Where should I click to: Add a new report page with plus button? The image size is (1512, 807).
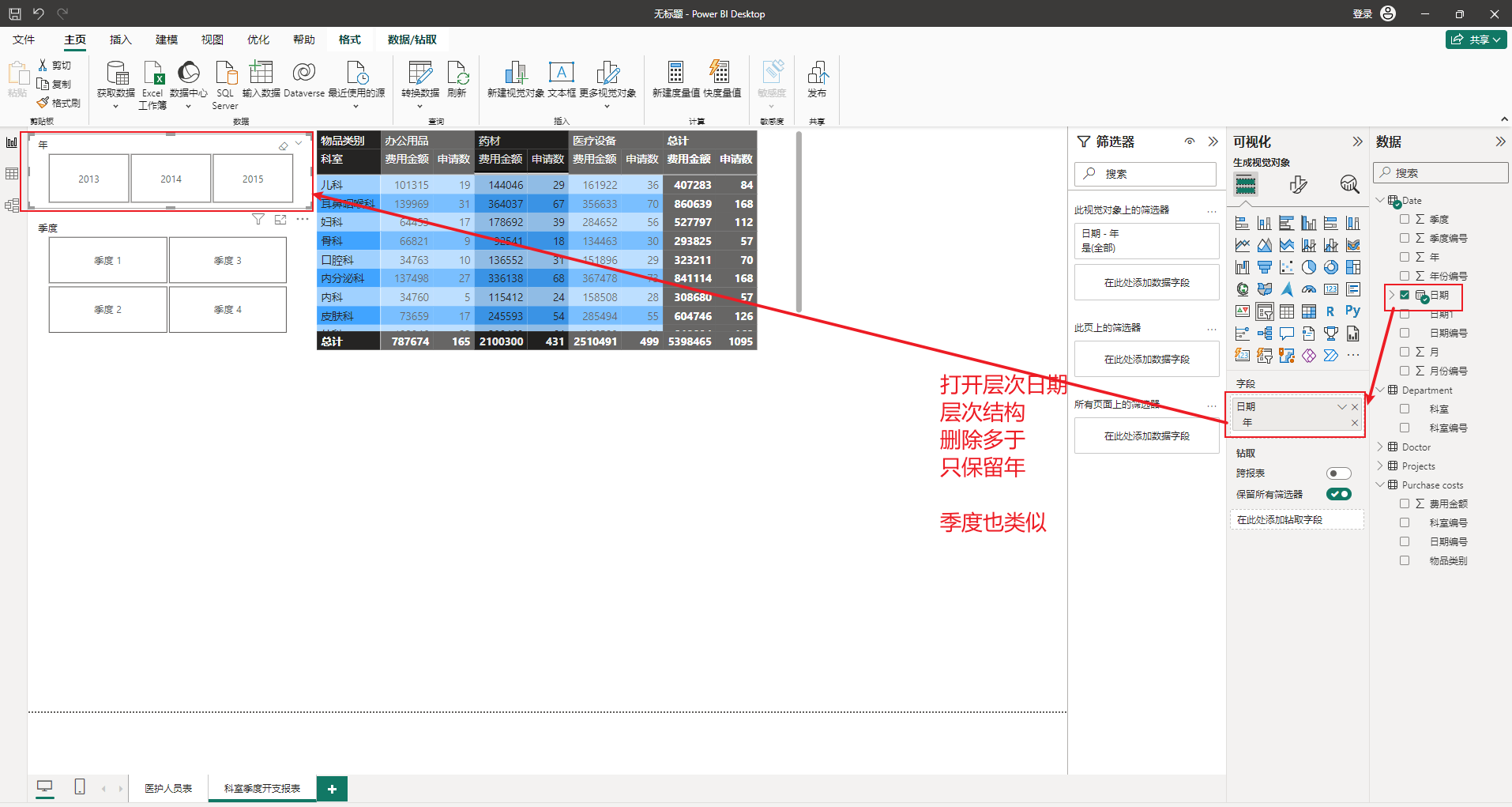(x=332, y=788)
